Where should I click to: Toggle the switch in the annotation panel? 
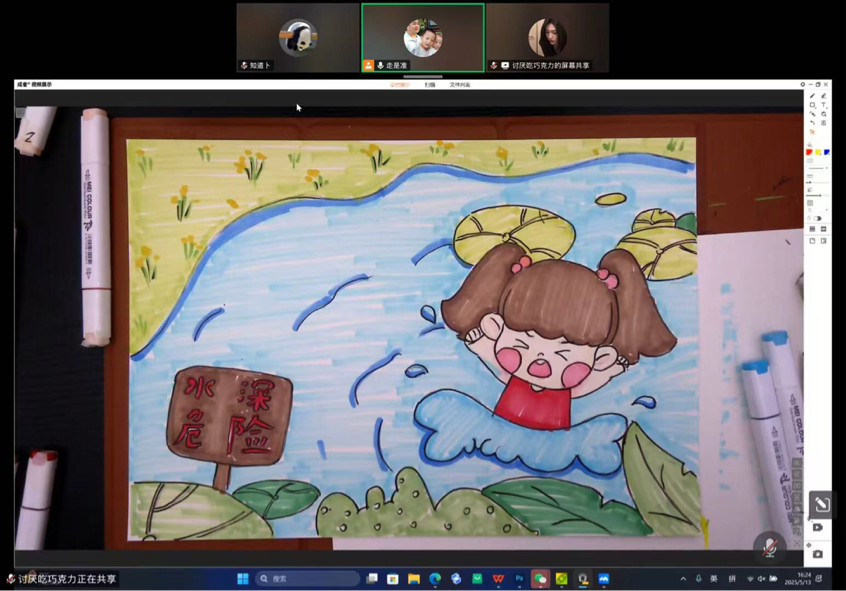point(817,218)
